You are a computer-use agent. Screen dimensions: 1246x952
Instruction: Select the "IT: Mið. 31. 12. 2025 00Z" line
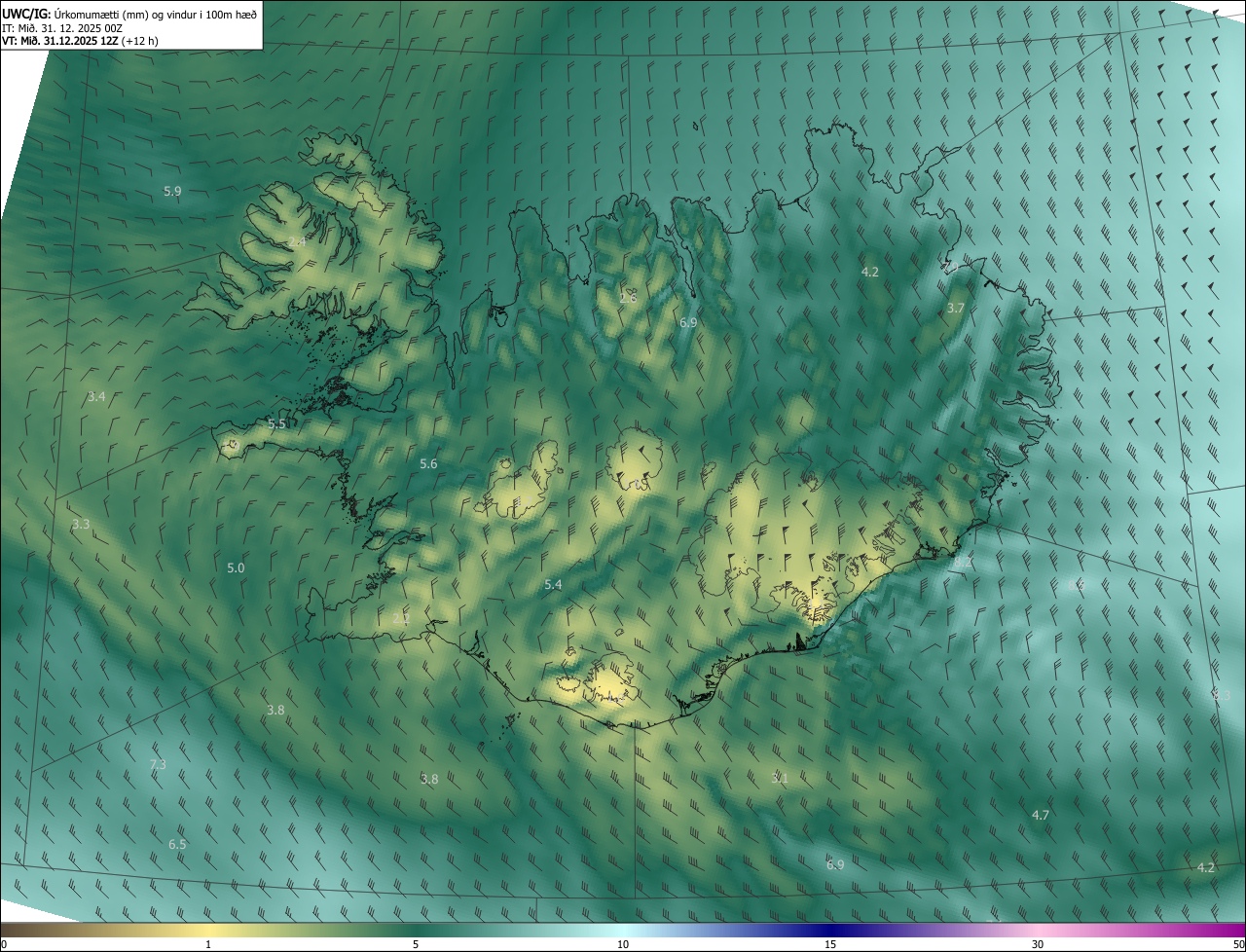coord(61,27)
